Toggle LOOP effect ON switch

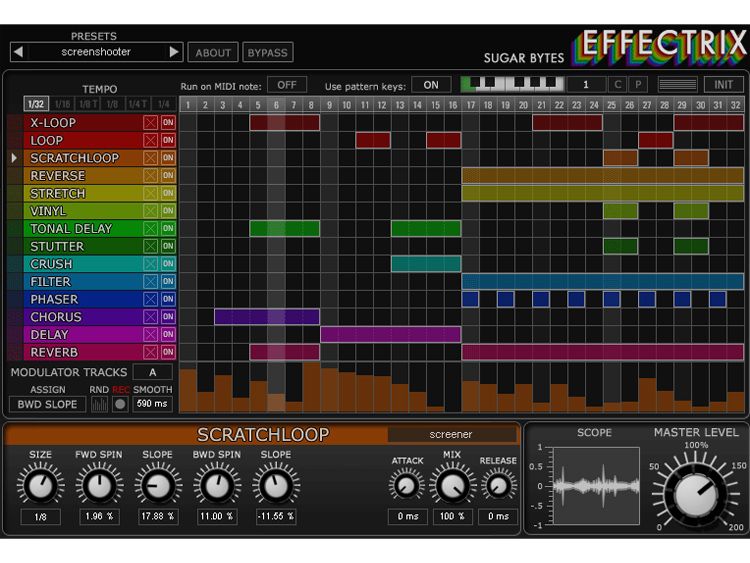click(168, 140)
